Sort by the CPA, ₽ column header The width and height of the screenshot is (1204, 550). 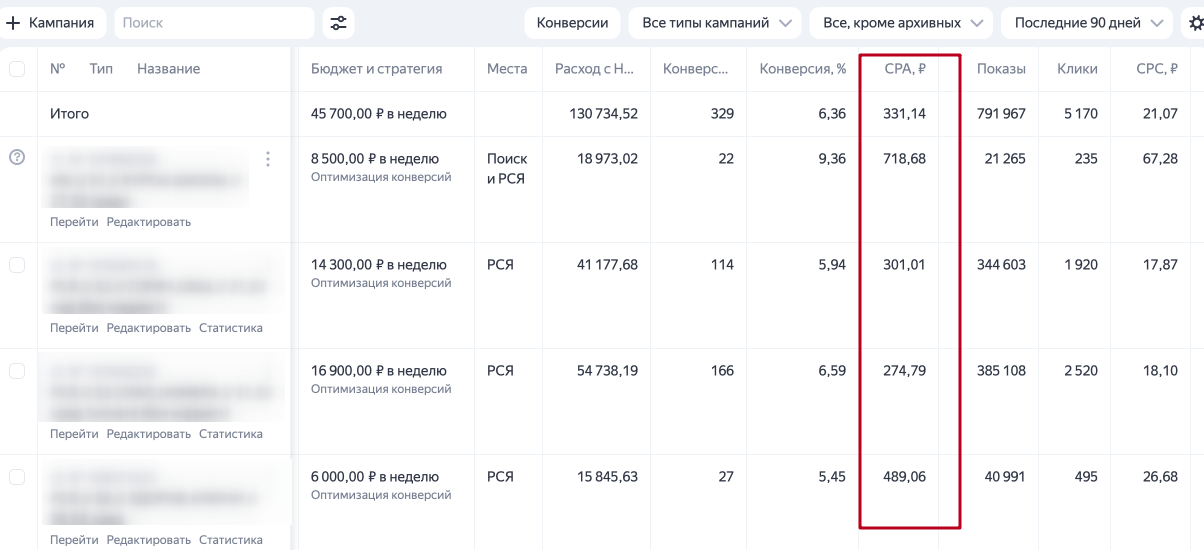(x=905, y=69)
